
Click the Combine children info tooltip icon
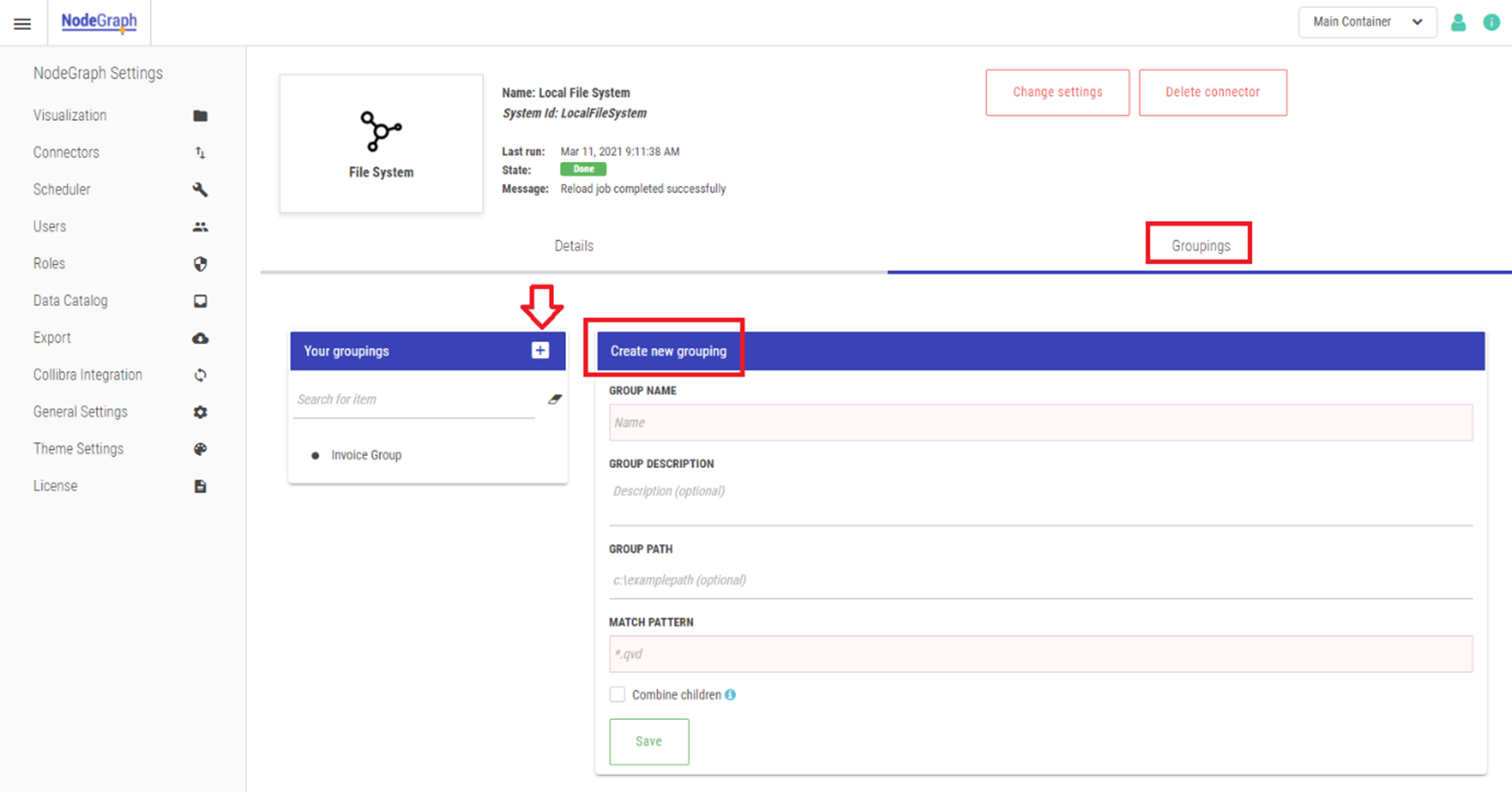(x=730, y=695)
